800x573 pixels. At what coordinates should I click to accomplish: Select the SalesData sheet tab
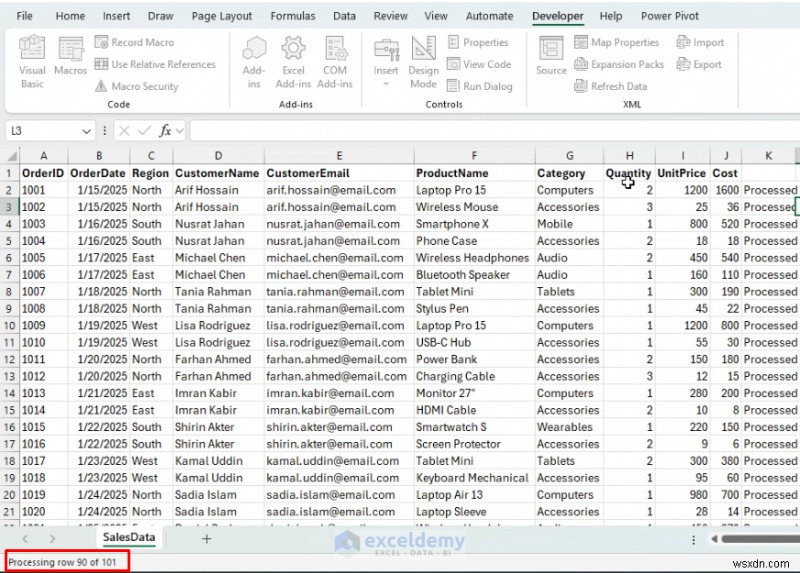(129, 537)
